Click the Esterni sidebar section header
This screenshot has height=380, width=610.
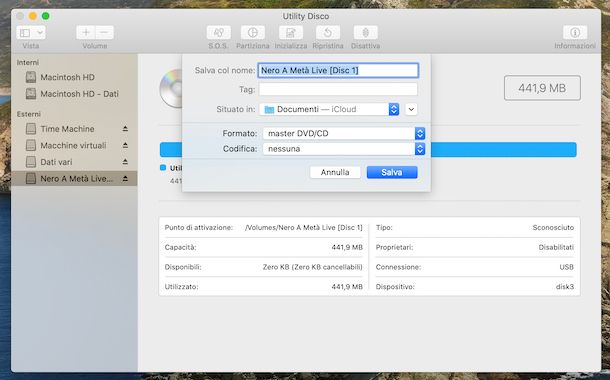pos(28,114)
